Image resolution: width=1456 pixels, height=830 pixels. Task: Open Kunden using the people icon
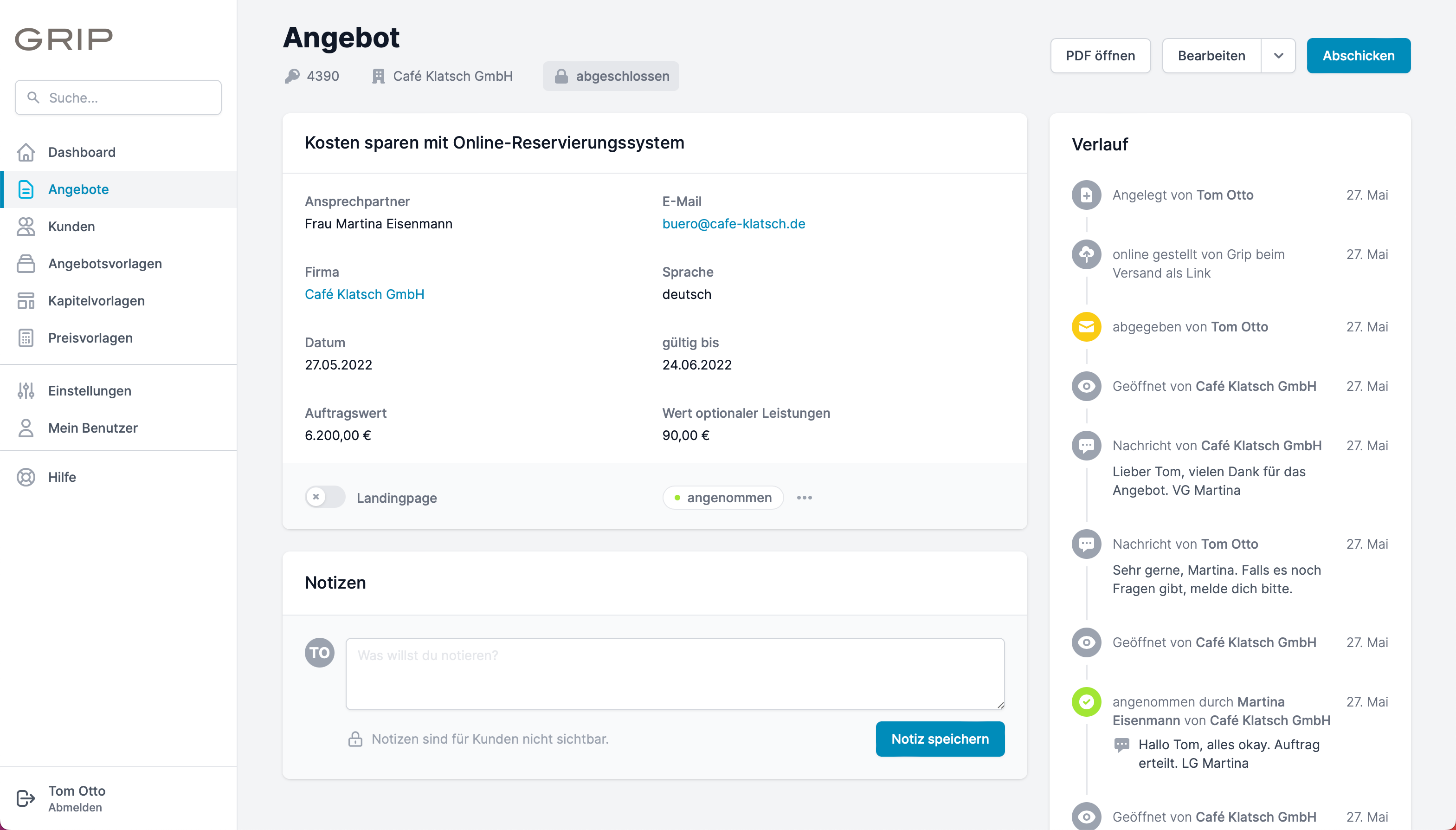point(26,227)
